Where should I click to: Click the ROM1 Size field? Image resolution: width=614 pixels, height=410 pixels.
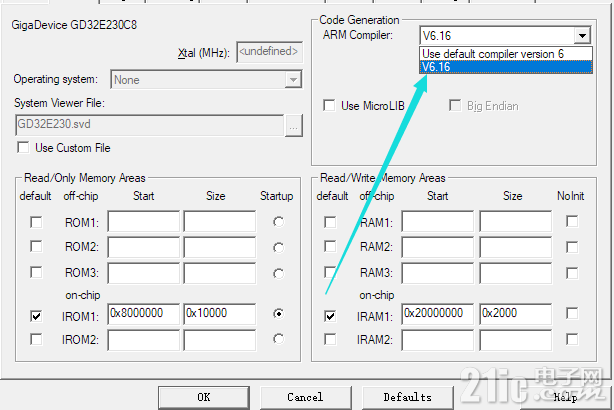220,222
